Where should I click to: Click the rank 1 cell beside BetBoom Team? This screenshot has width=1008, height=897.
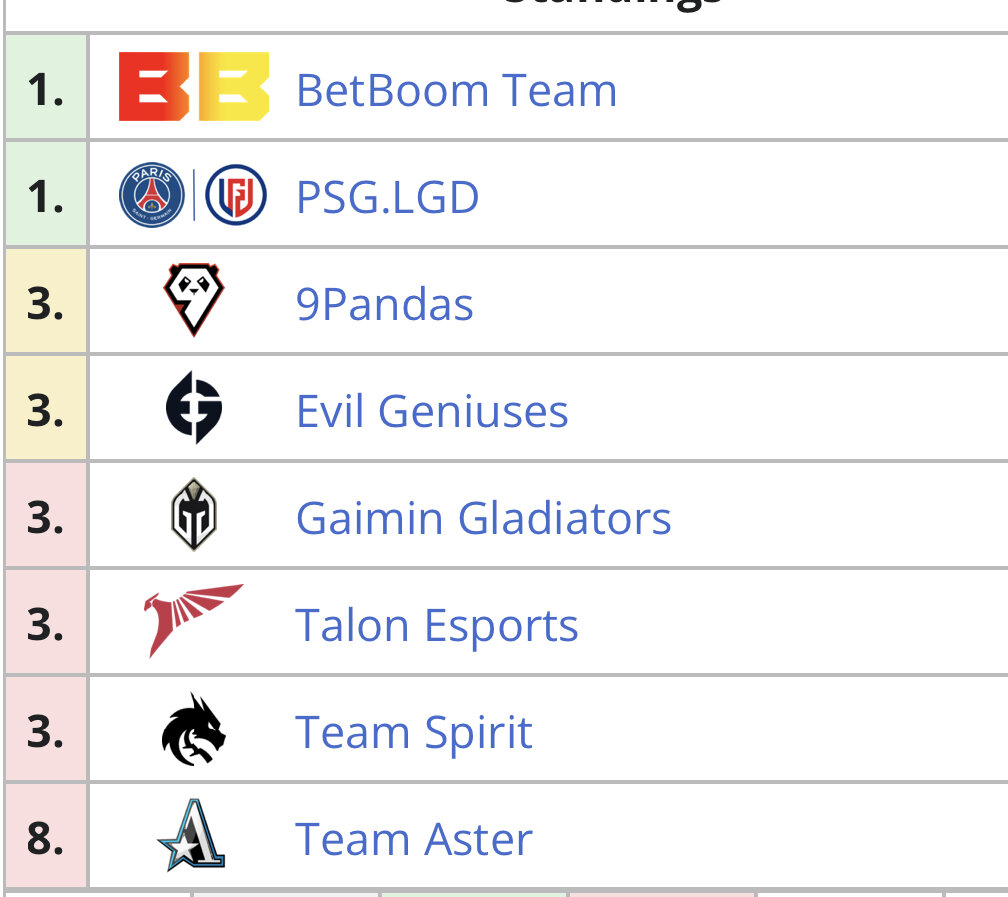[46, 89]
